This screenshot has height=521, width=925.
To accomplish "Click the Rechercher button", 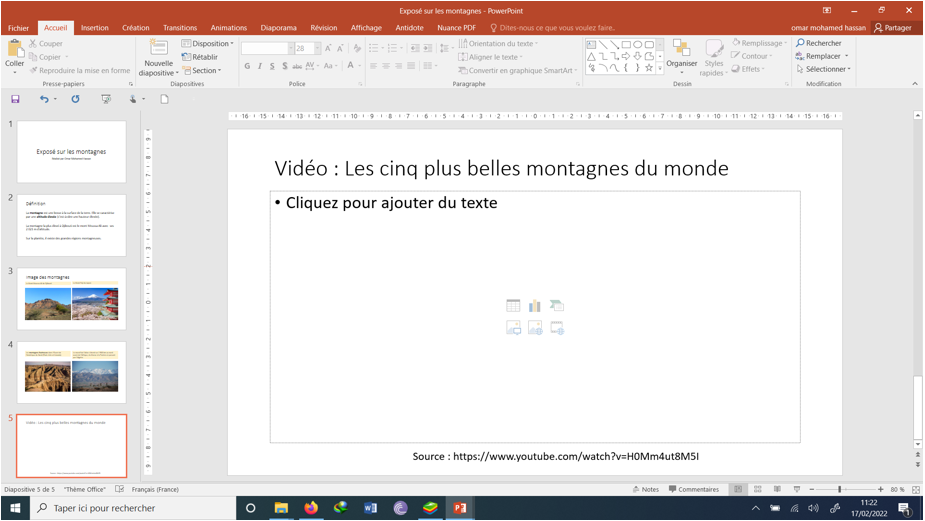I will (x=818, y=43).
